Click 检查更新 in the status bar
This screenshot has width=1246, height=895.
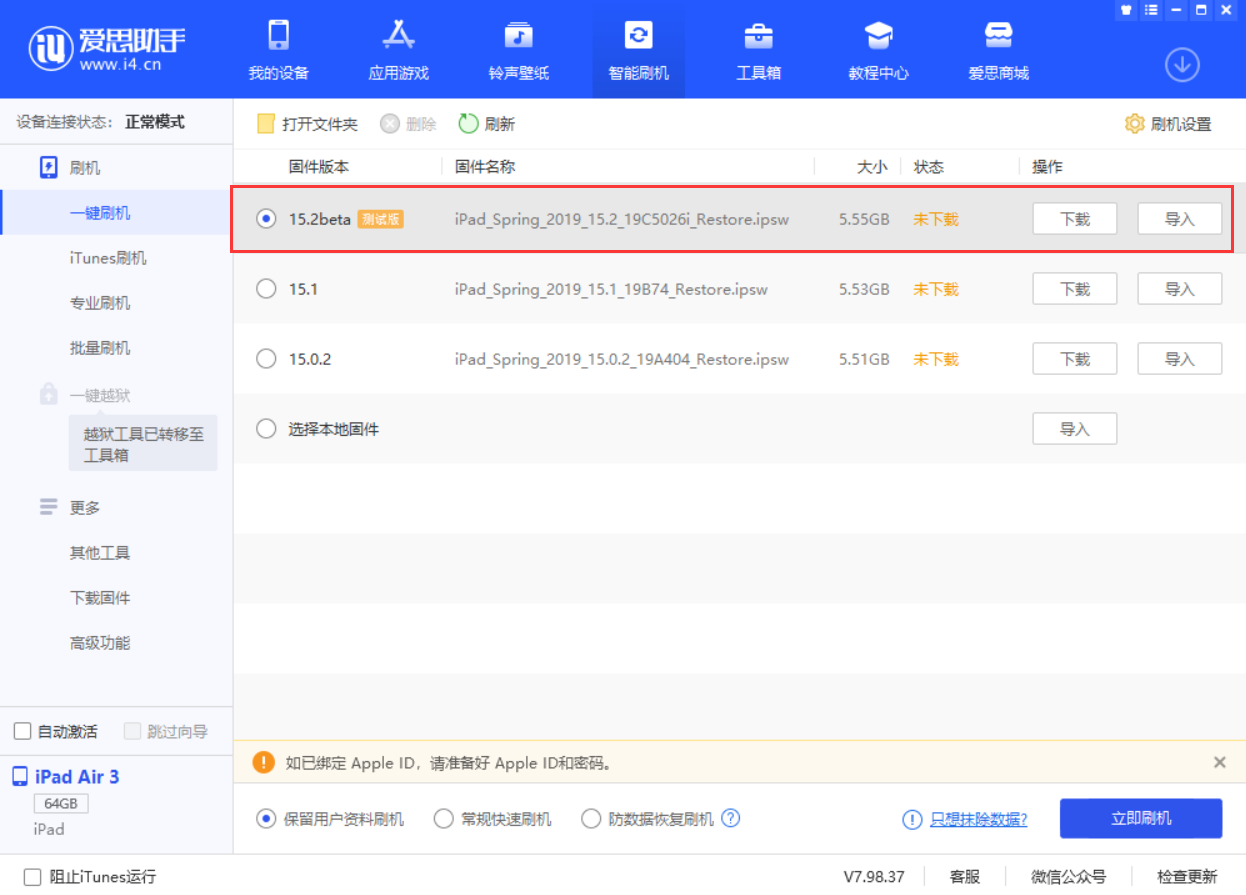(1187, 876)
